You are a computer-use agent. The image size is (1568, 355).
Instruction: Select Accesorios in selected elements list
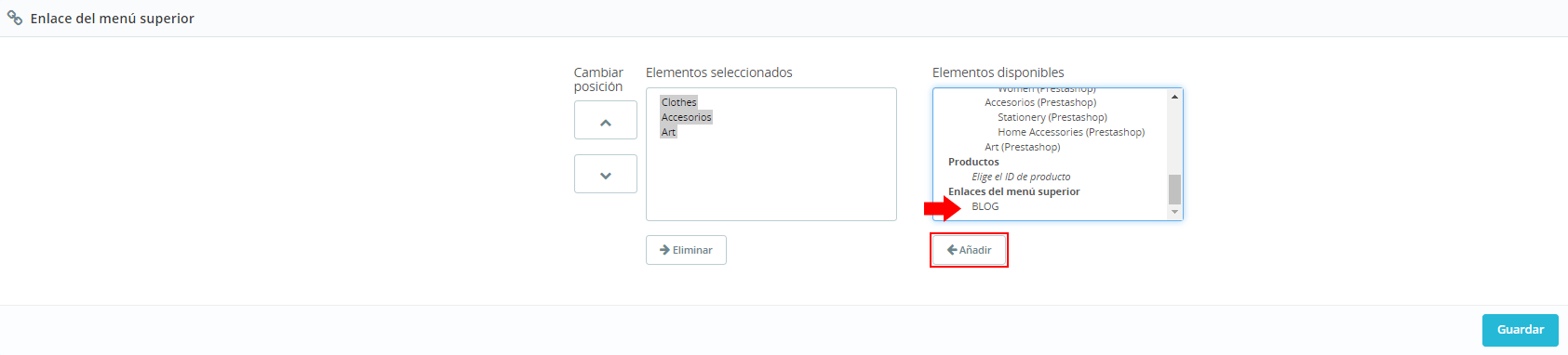click(687, 117)
